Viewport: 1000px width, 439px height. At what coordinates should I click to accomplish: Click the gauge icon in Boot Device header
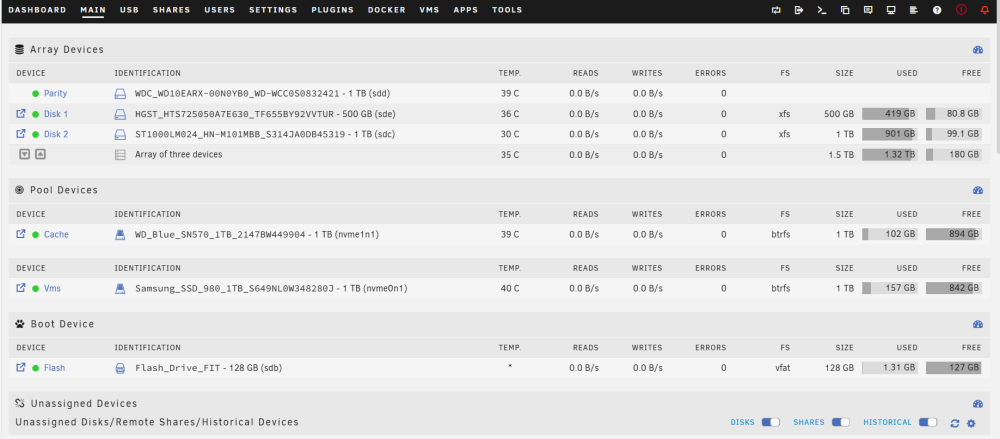click(x=978, y=324)
